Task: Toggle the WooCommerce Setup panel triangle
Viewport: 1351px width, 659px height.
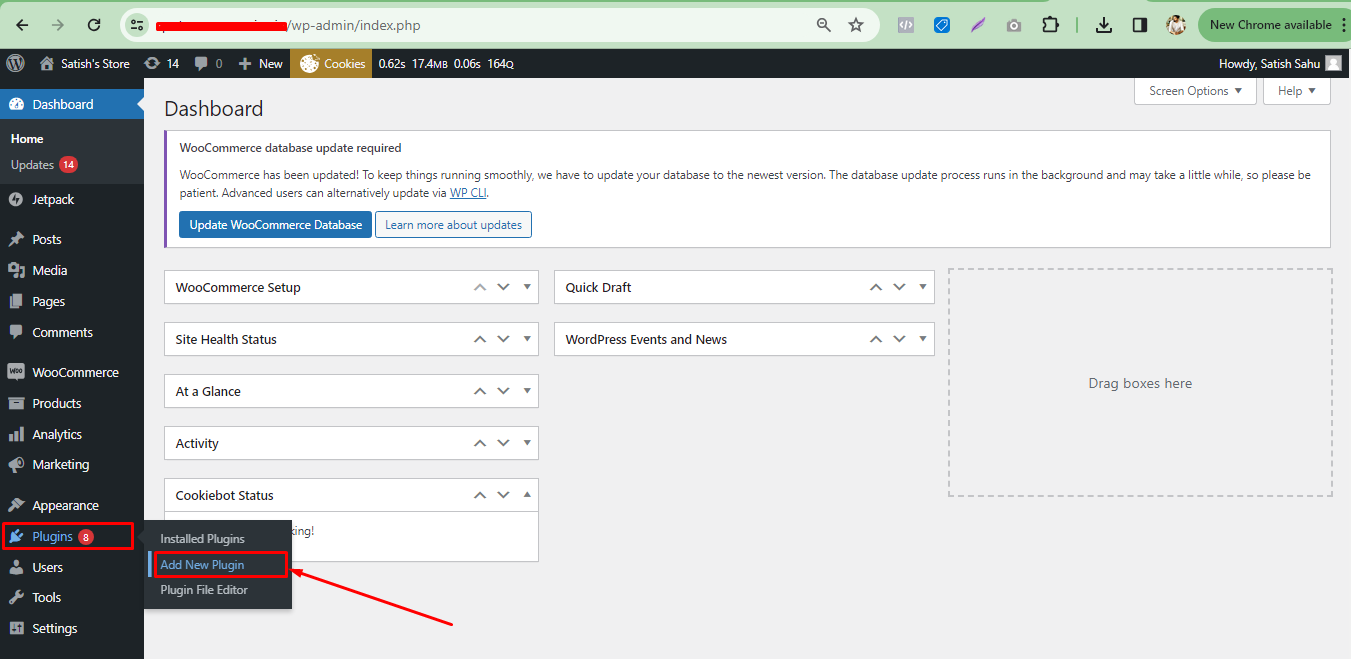Action: point(527,287)
